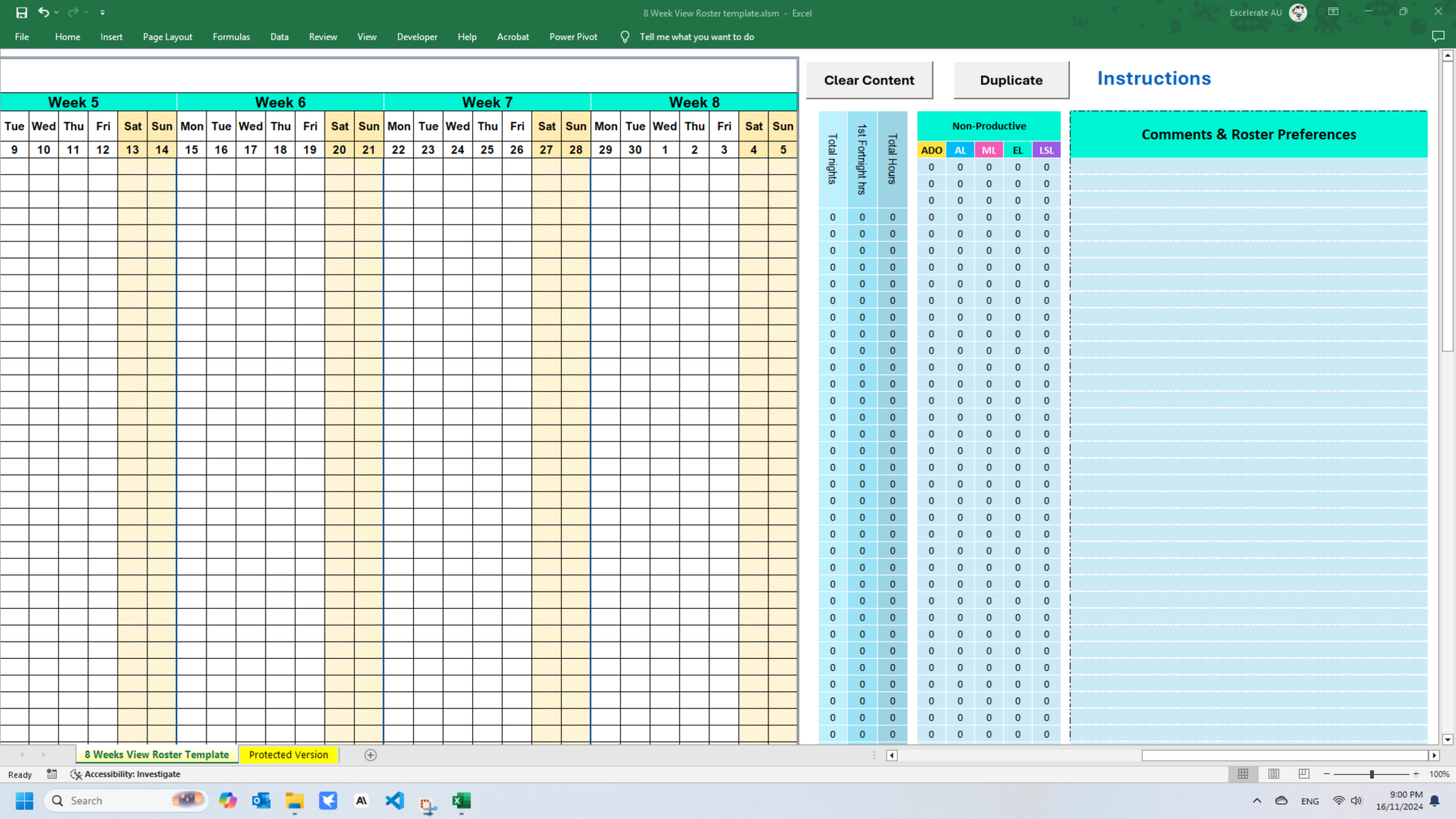Expand the Undo history dropdown arrow
The image size is (1456, 819).
click(57, 13)
